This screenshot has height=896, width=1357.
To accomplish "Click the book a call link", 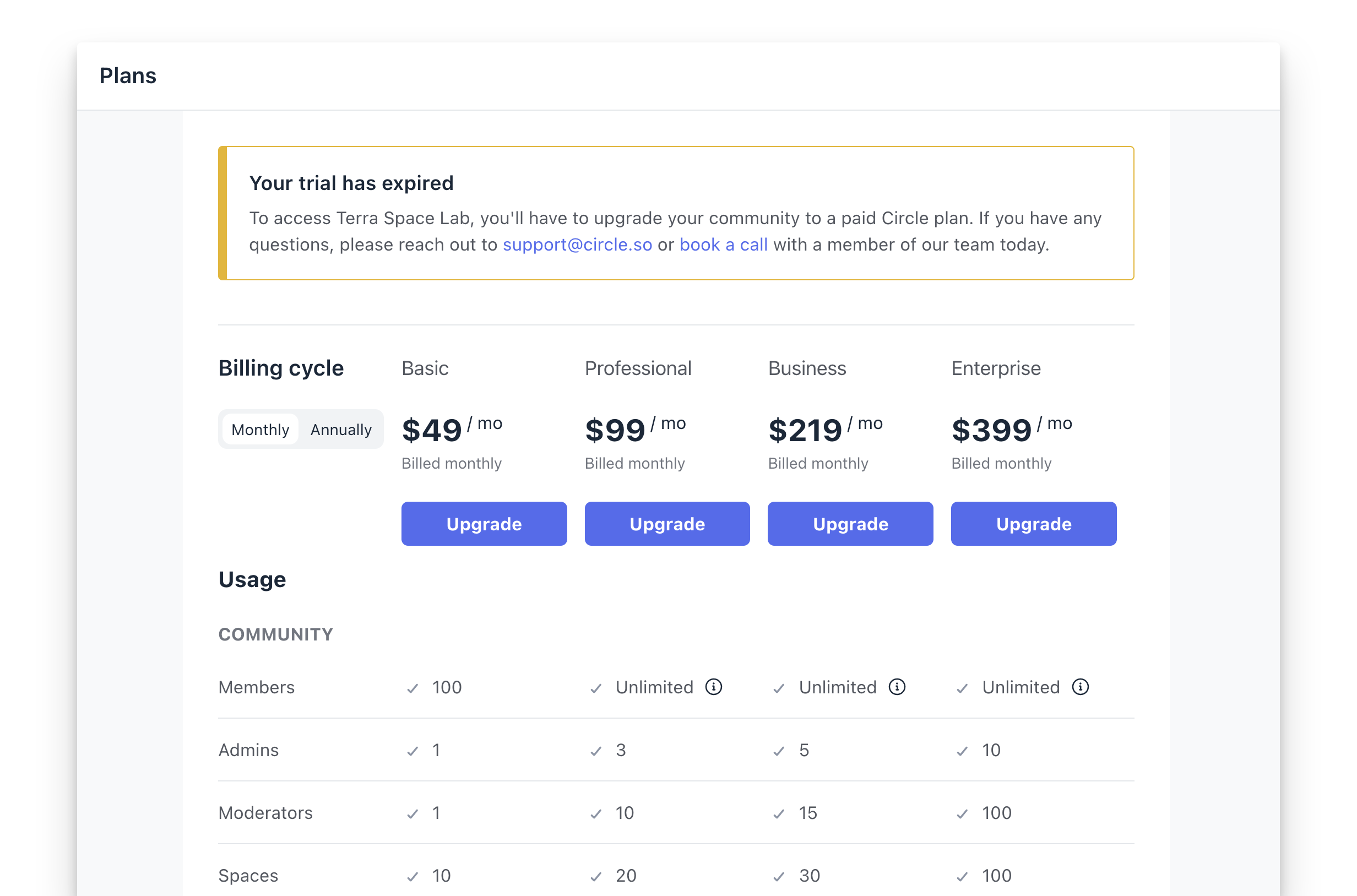I will click(723, 245).
